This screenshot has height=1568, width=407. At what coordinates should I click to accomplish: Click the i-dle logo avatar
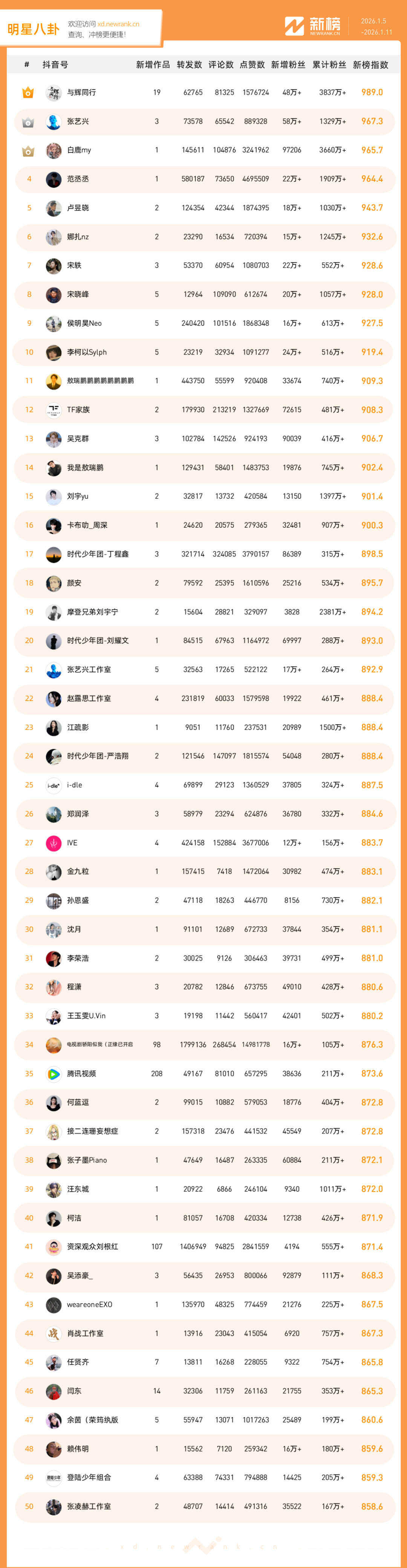click(x=54, y=785)
